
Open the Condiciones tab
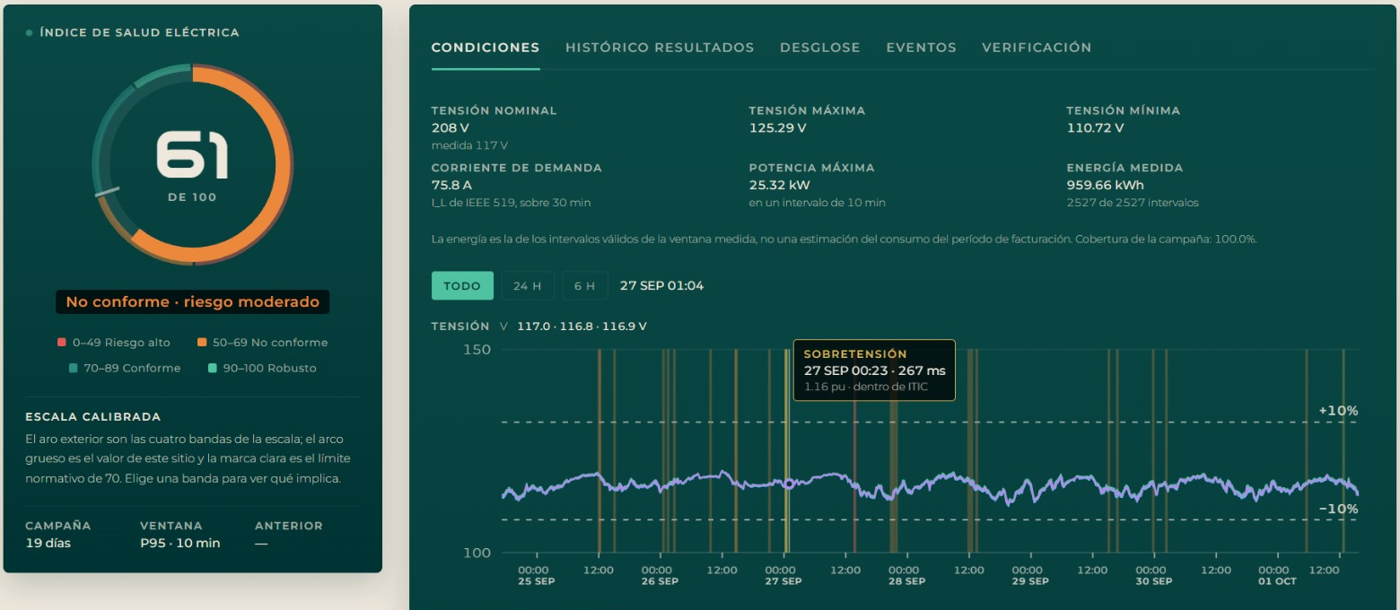485,47
